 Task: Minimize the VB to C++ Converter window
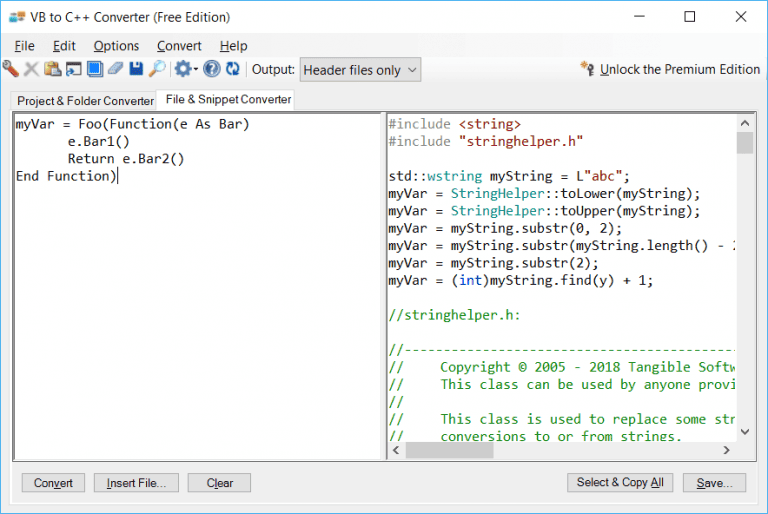(x=639, y=17)
